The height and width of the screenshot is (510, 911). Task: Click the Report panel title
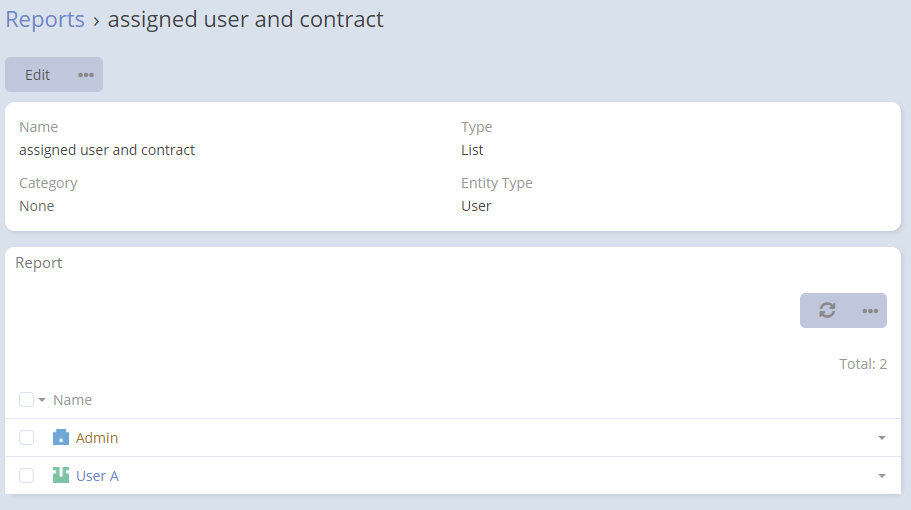[x=39, y=263]
